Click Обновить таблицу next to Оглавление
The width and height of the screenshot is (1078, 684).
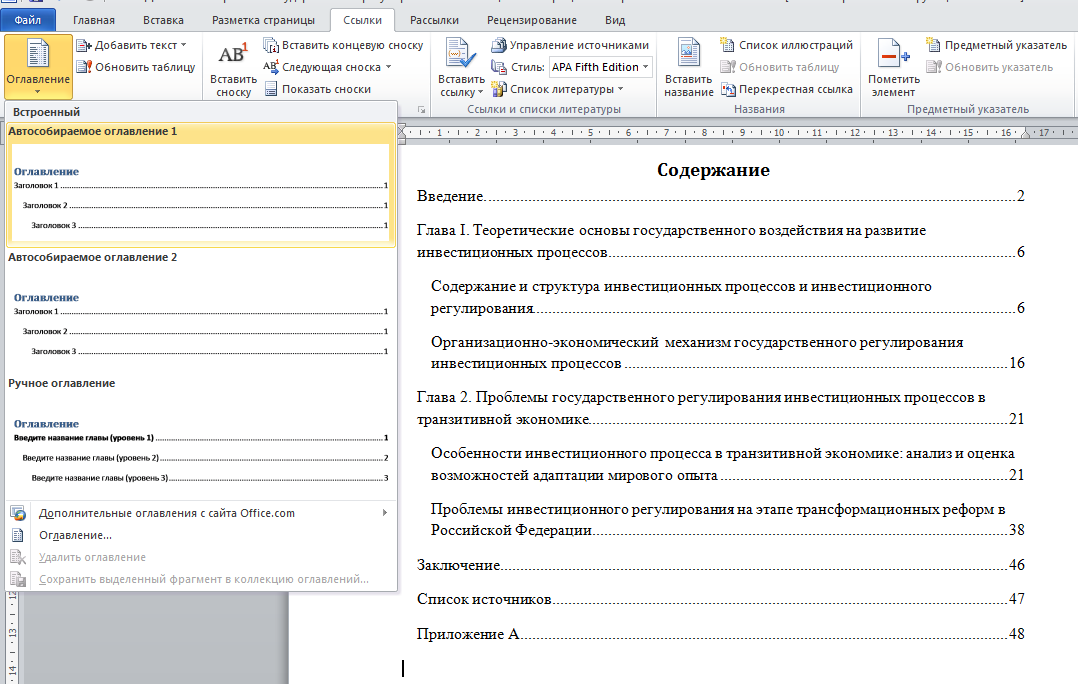[135, 67]
